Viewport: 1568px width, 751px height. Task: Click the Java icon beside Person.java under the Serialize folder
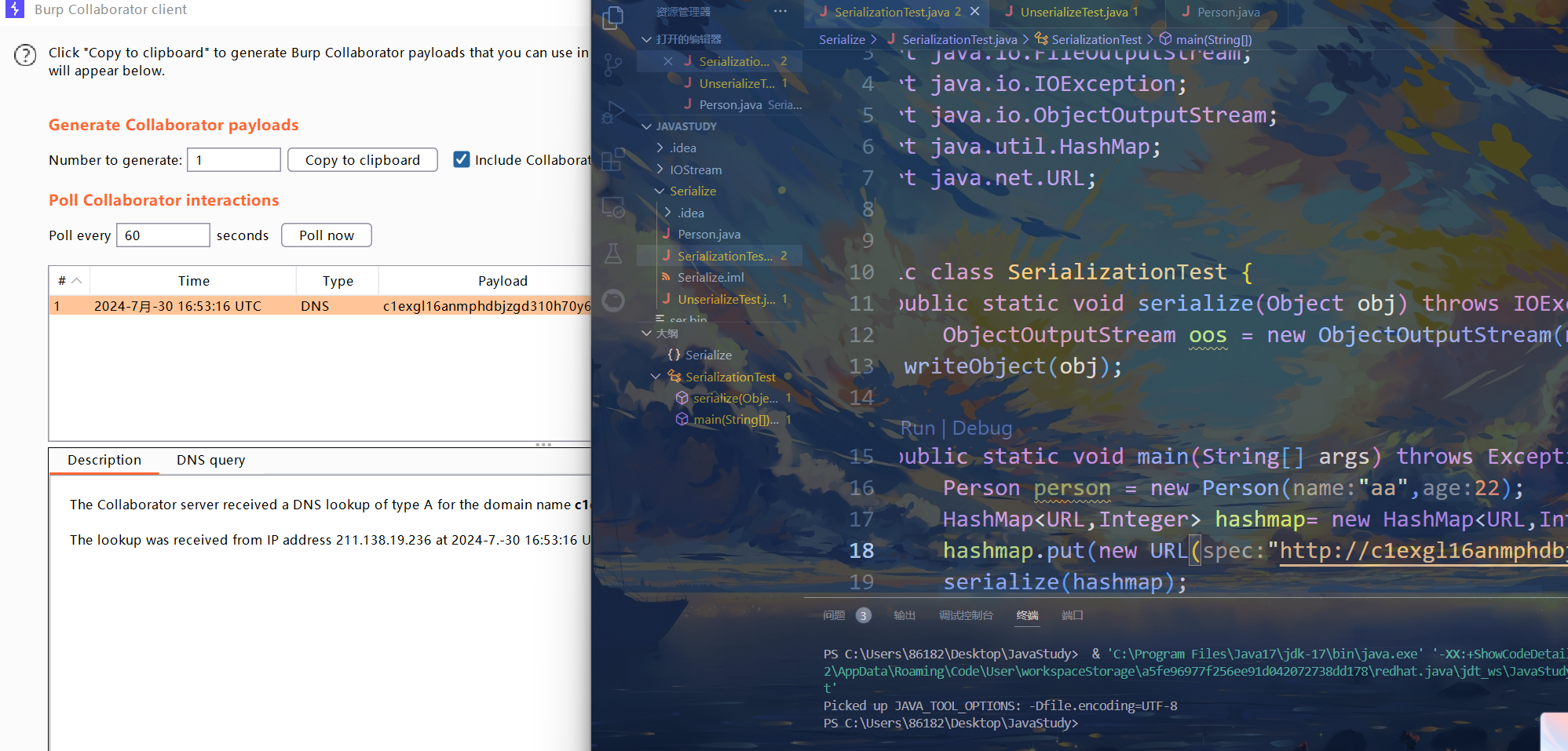[x=667, y=234]
